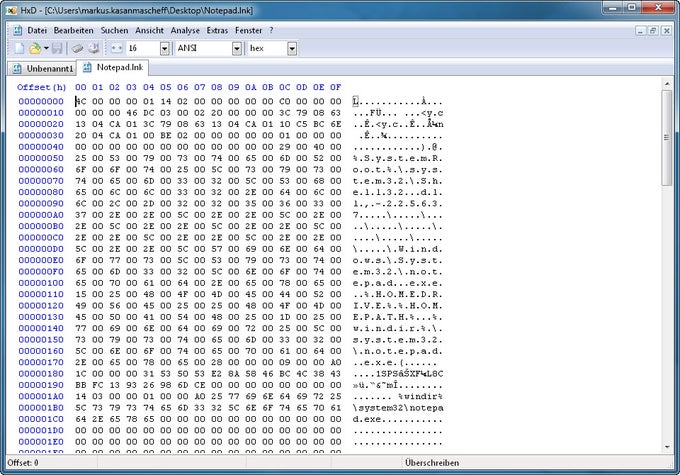Click offset row 00000180
Viewport: 680px width, 475px height.
coord(41,373)
